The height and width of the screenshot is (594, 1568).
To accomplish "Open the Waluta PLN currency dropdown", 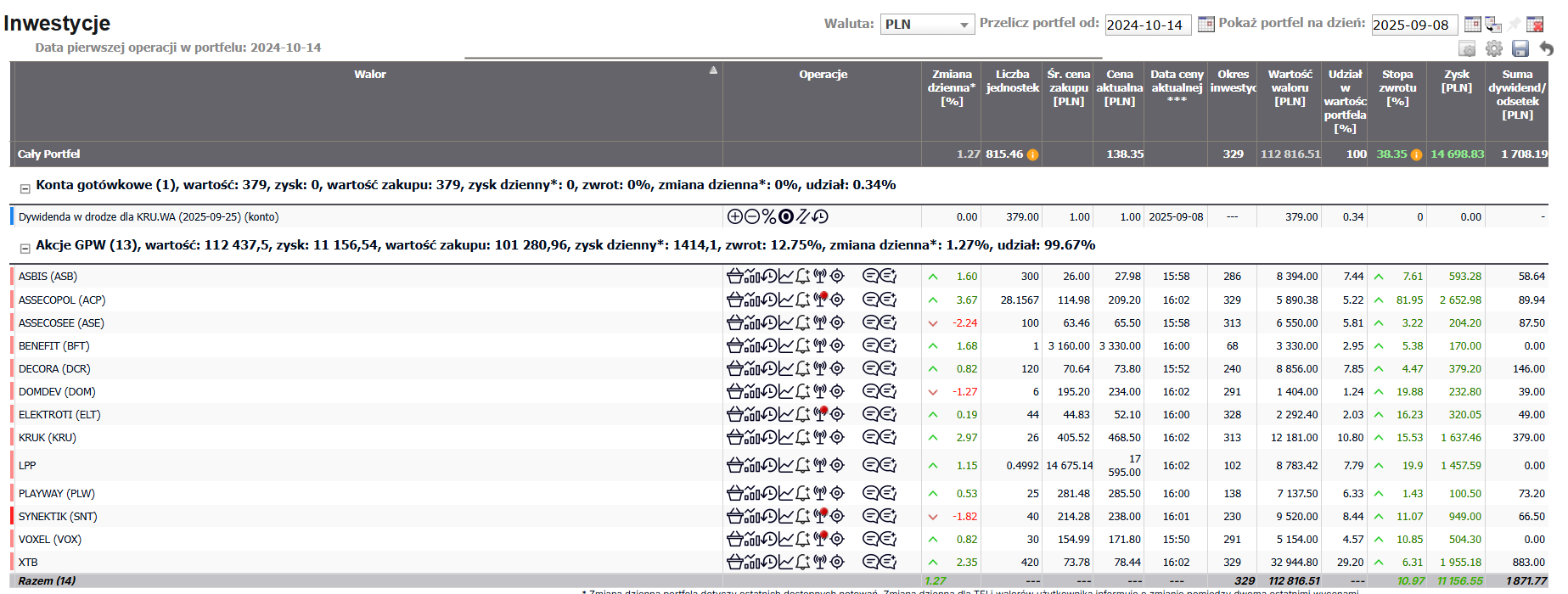I will (x=927, y=25).
